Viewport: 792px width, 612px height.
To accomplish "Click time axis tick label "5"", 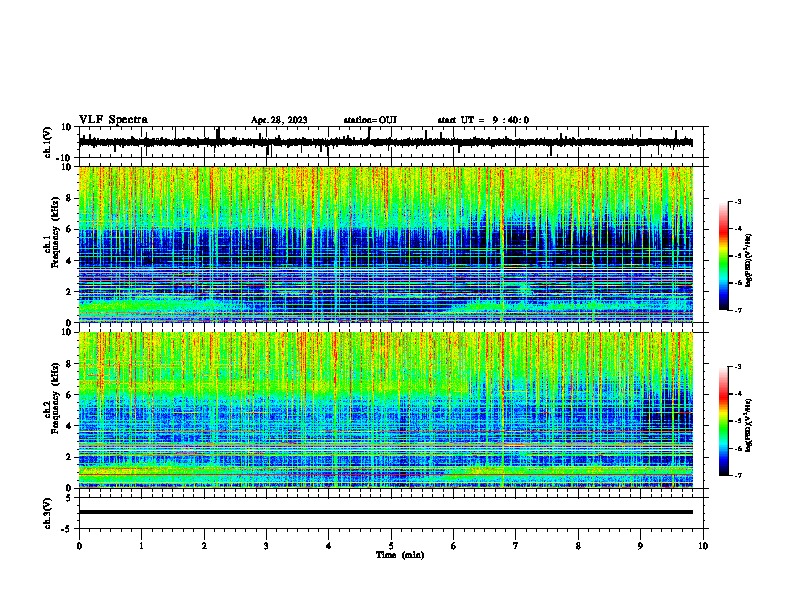I will 391,546.
